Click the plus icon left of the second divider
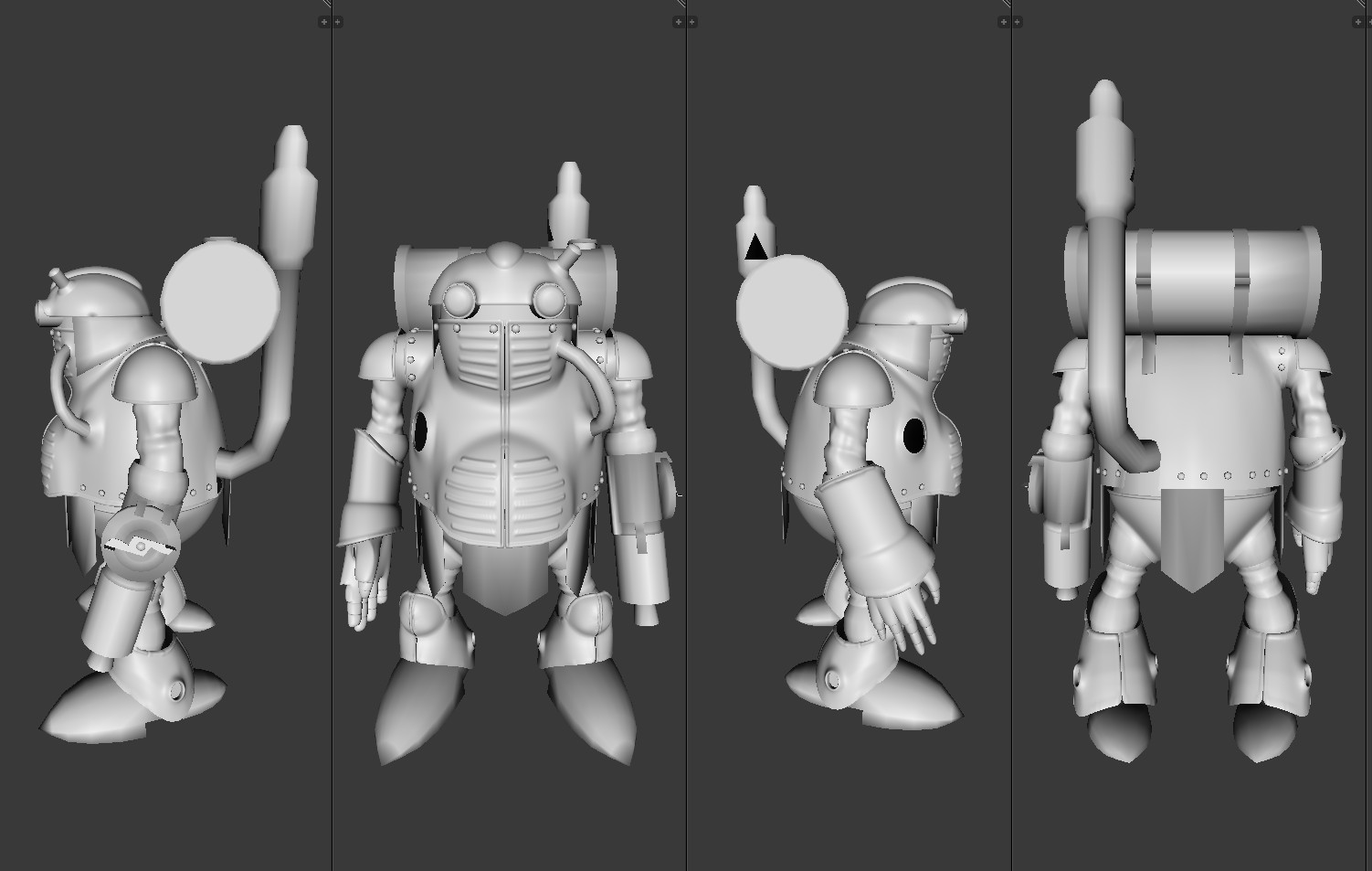 pyautogui.click(x=679, y=20)
